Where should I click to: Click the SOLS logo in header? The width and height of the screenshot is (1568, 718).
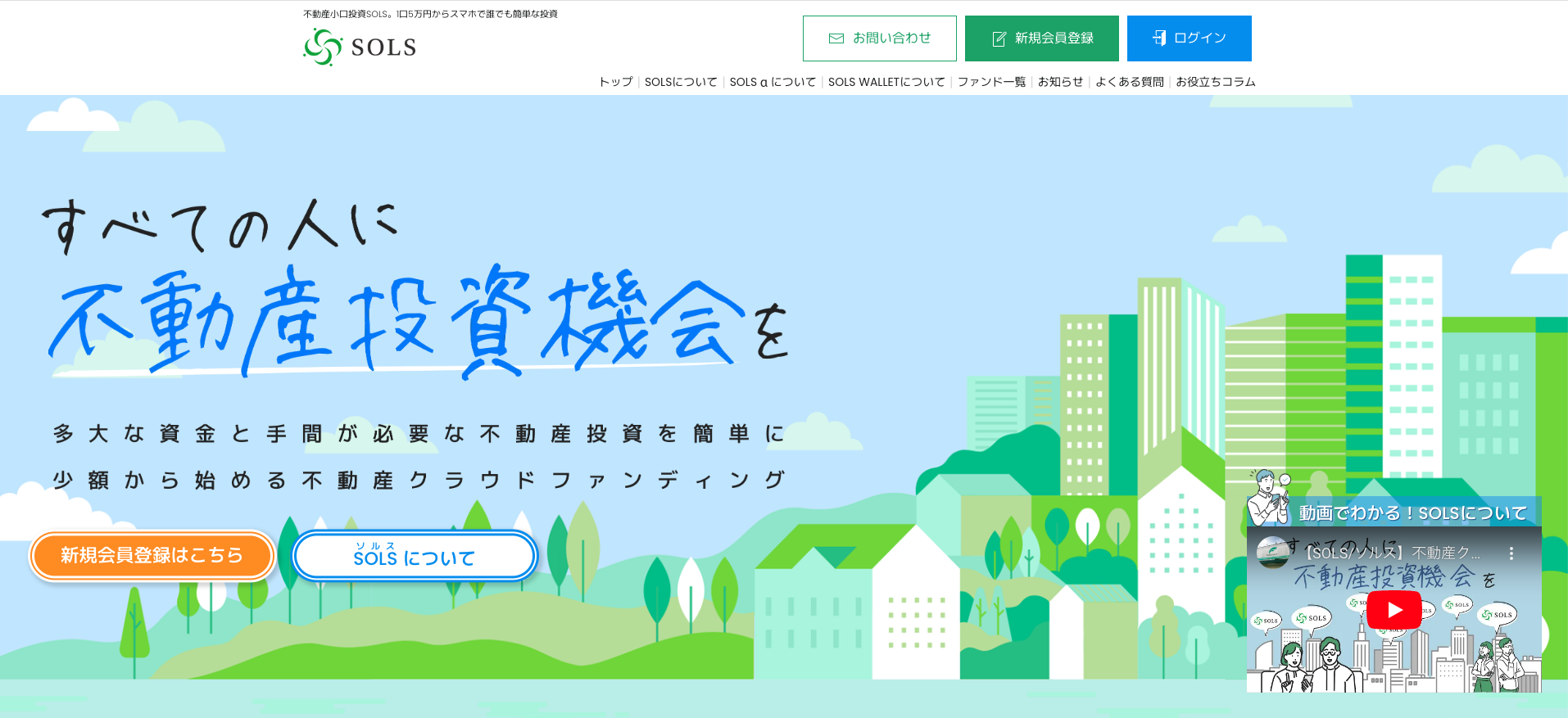(360, 47)
